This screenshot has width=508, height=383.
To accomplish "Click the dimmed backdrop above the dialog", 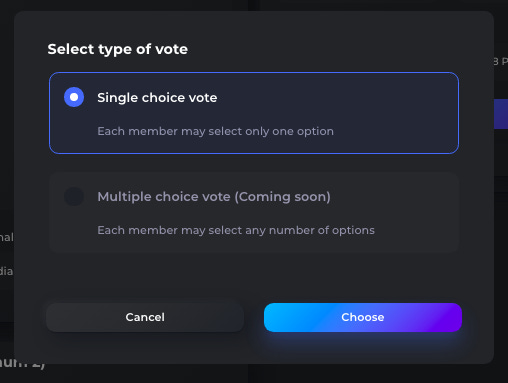I will 253,5.
